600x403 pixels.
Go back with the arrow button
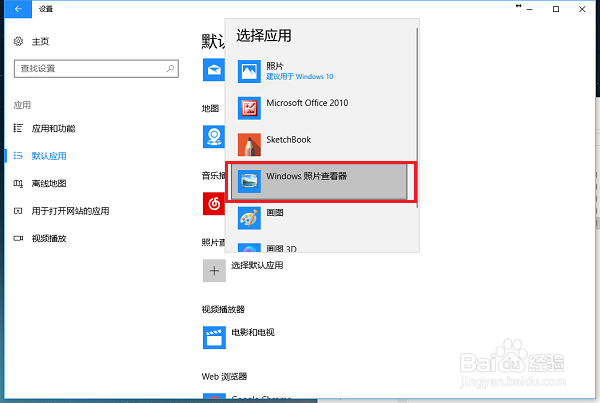coord(18,9)
